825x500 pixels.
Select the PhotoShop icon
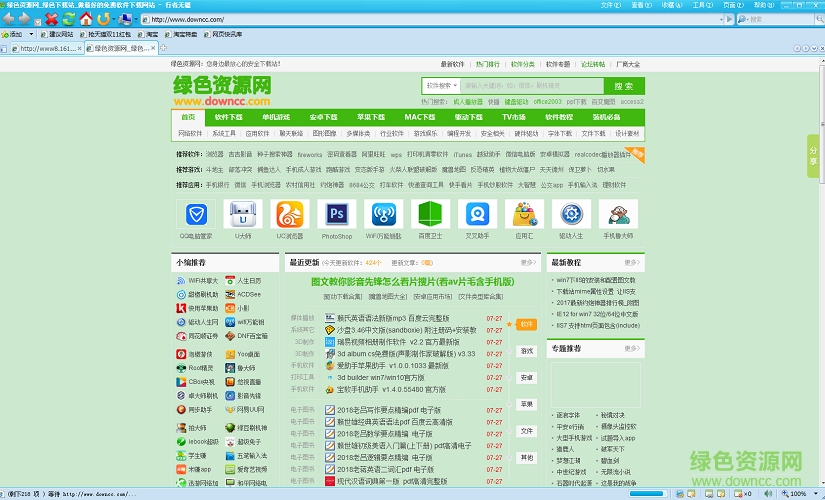(x=337, y=214)
